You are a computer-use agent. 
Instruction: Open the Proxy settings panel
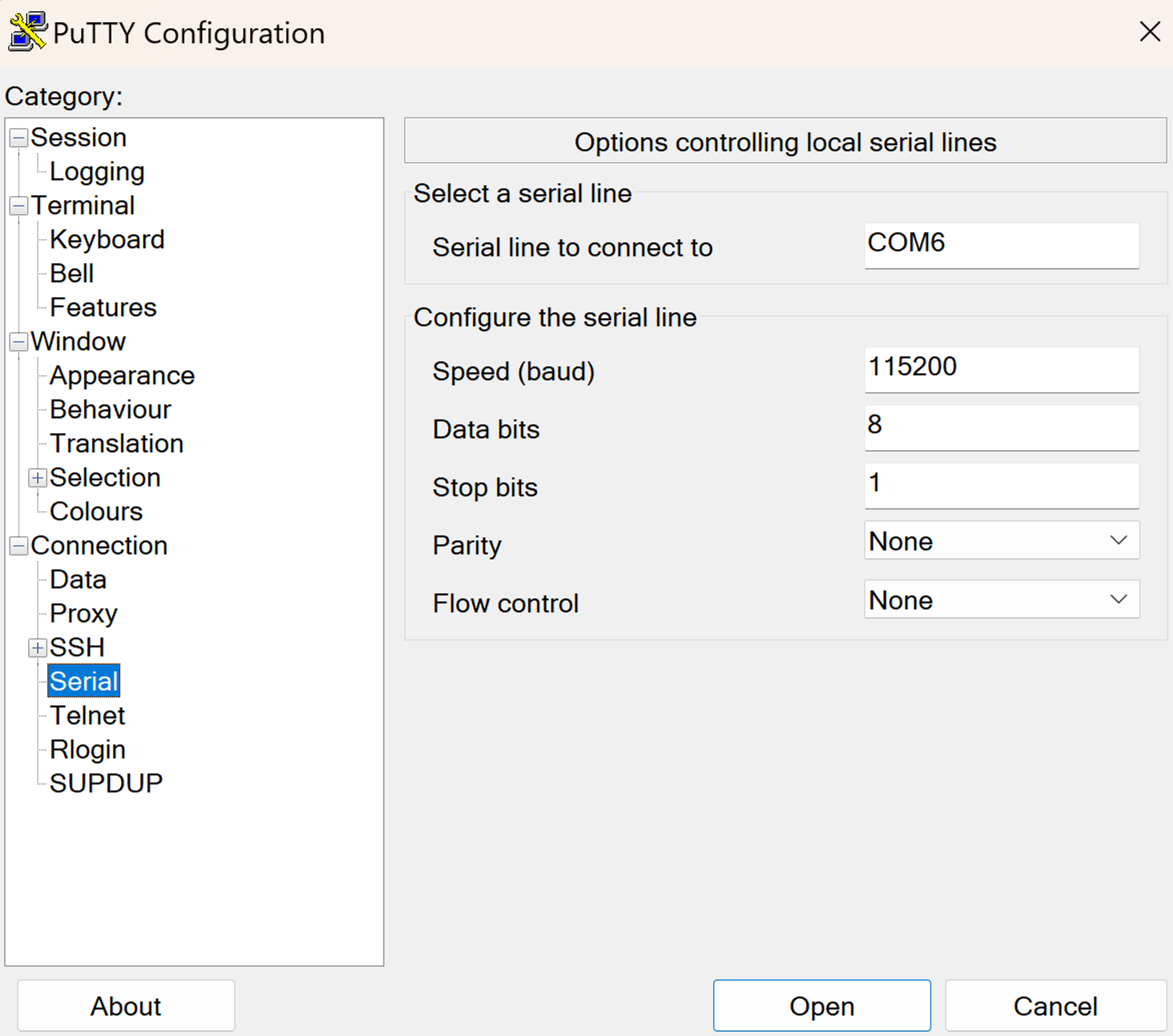click(x=83, y=614)
